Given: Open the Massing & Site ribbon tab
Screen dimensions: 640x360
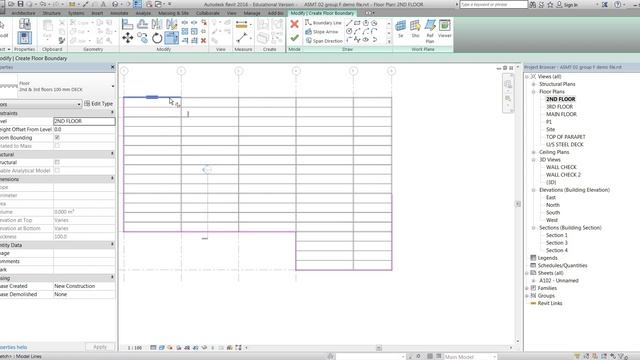Looking at the screenshot, I should [173, 13].
